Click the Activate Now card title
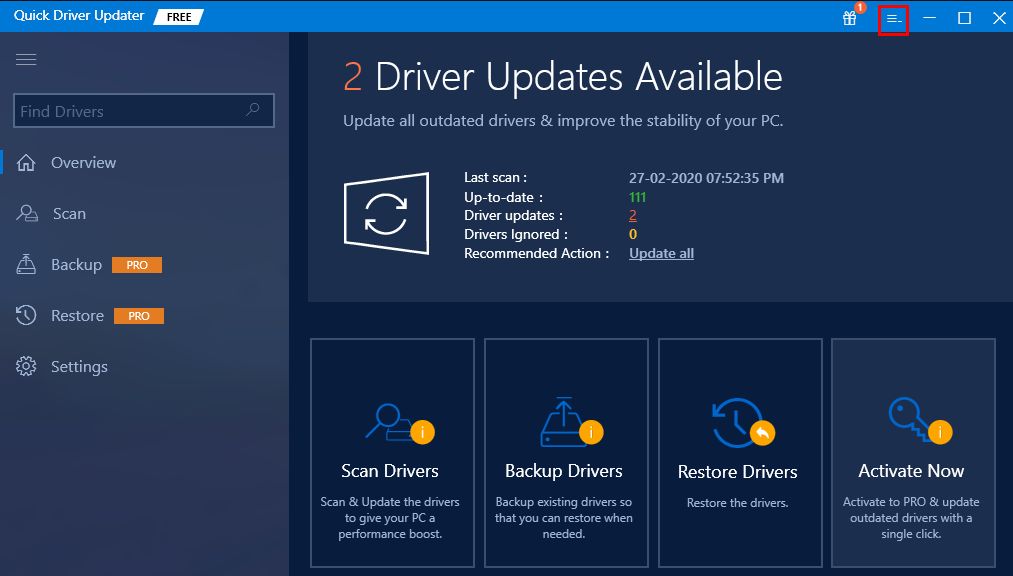 point(911,471)
